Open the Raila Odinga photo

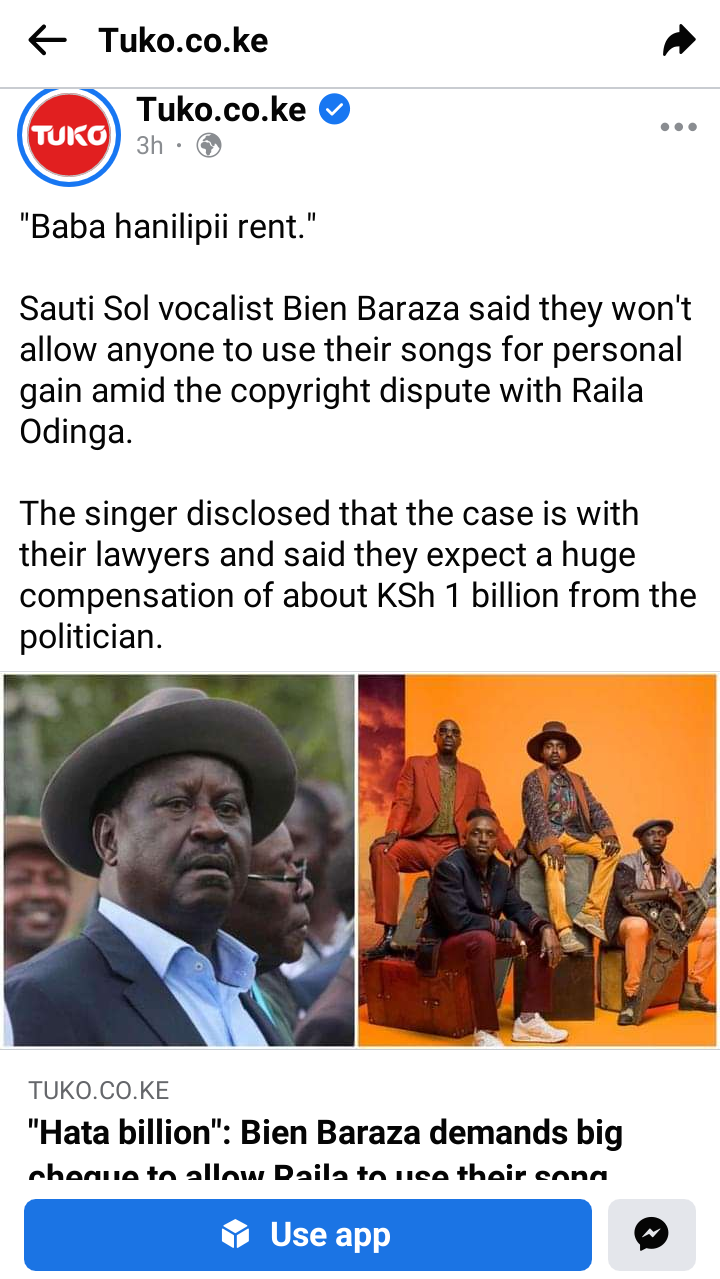[x=179, y=860]
